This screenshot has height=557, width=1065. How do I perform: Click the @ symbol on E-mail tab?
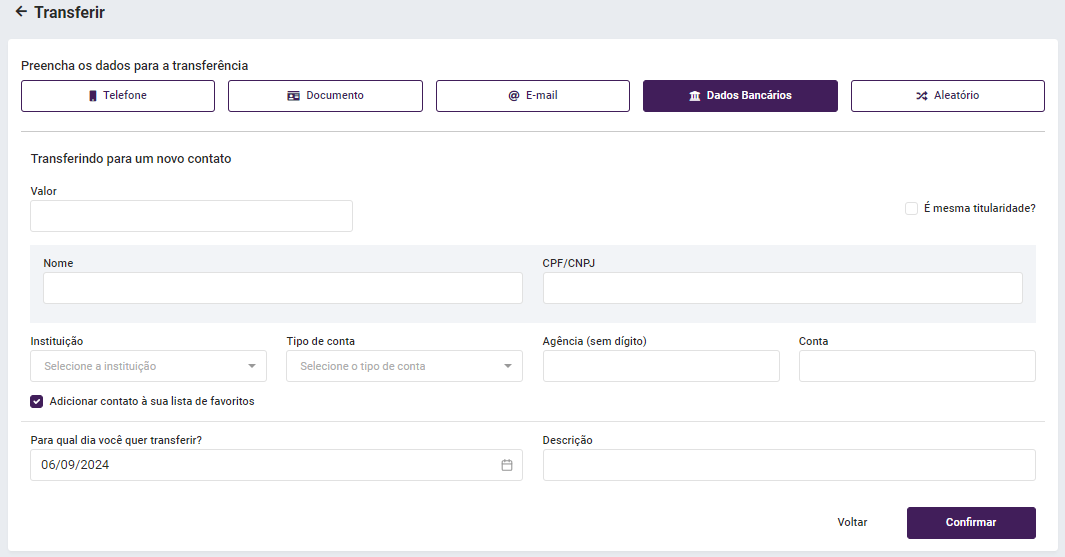coord(514,96)
